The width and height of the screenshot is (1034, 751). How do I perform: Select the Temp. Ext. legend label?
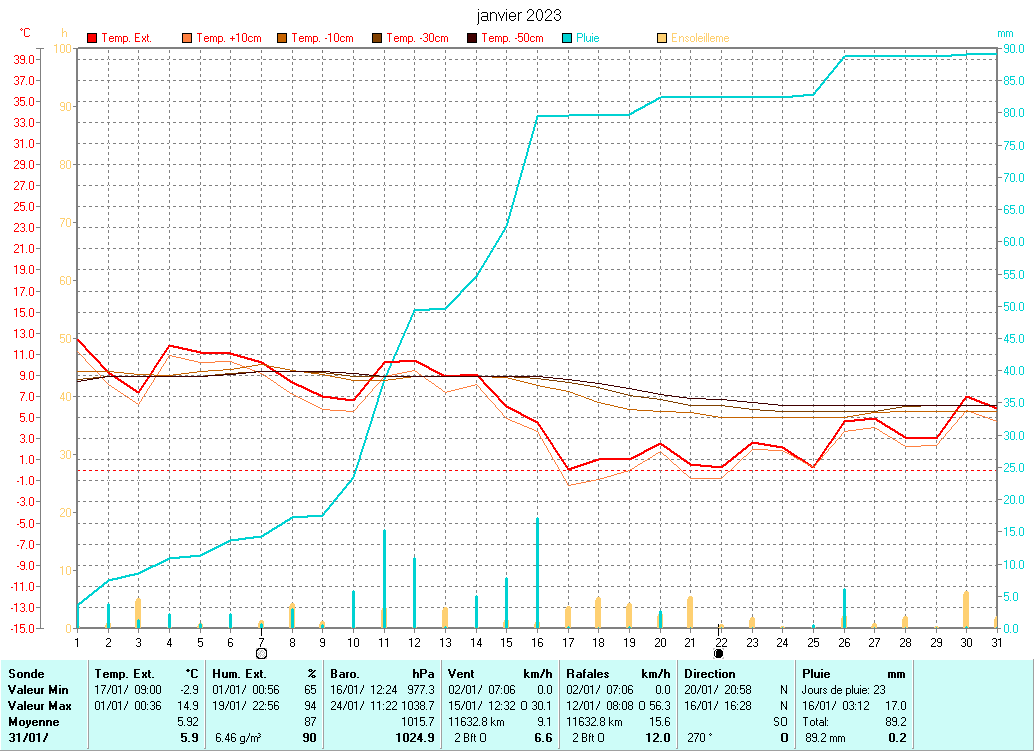(127, 38)
